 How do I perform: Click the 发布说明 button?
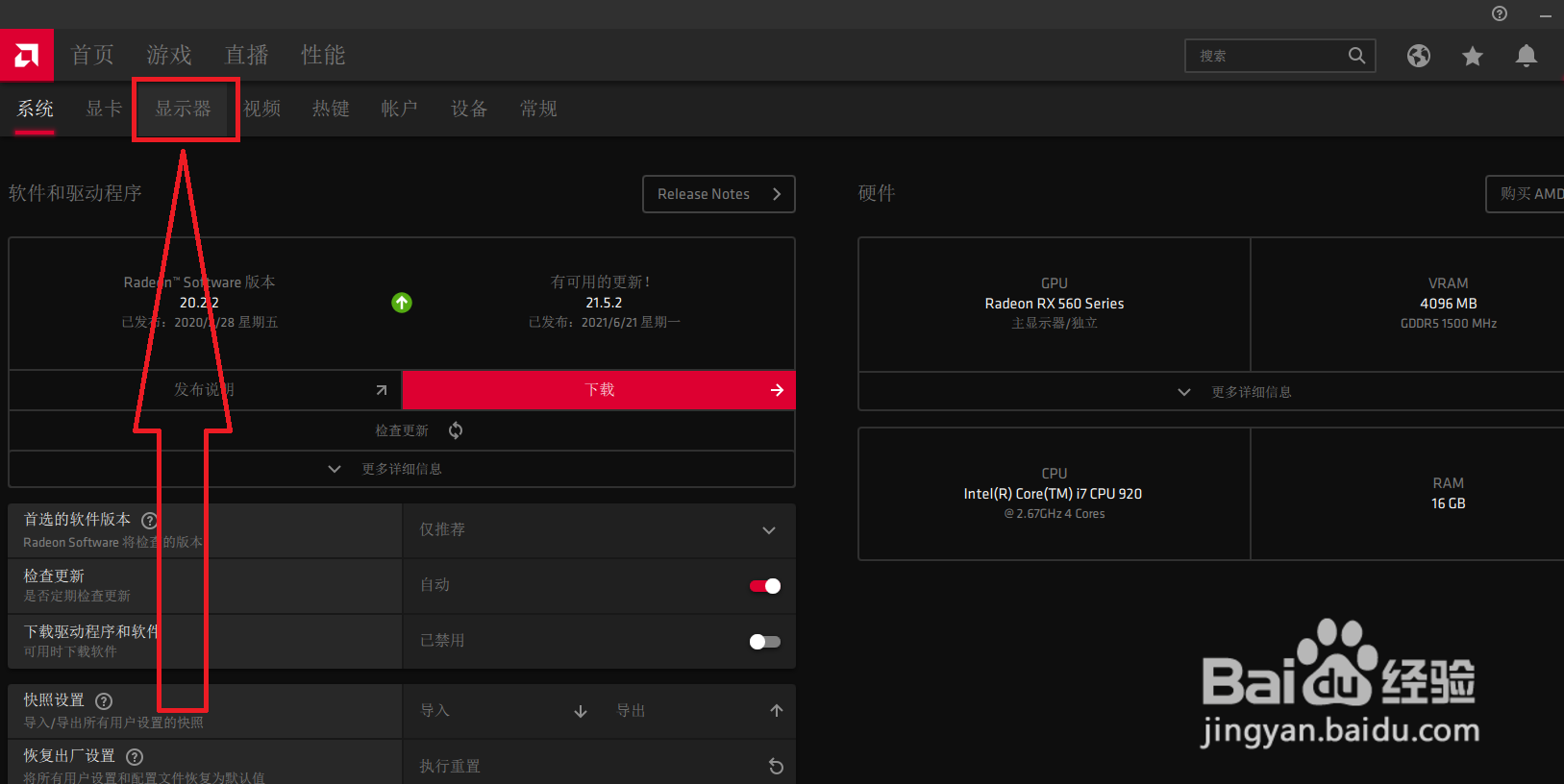pos(205,390)
